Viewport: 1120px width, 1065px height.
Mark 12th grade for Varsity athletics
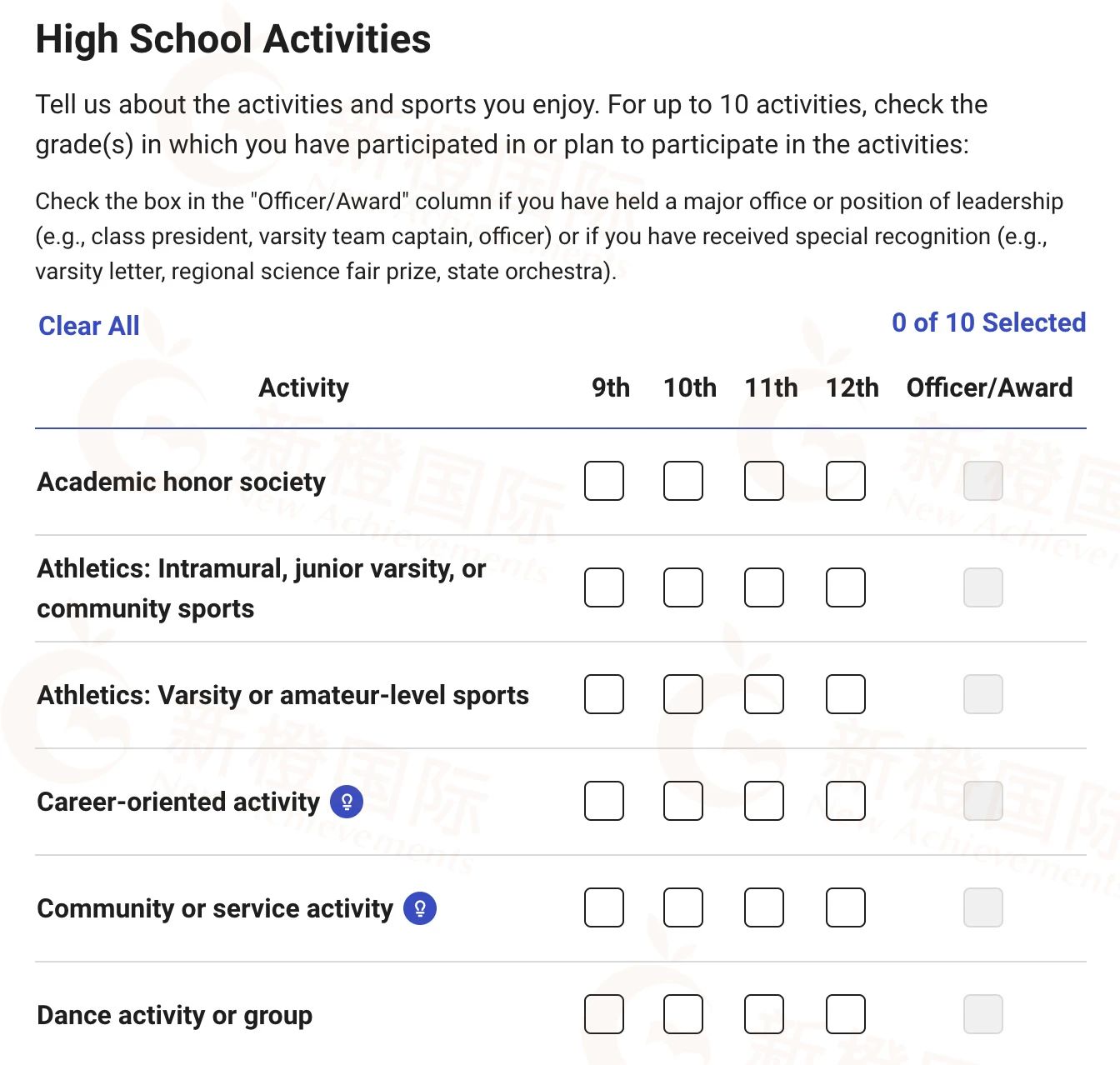pos(846,694)
